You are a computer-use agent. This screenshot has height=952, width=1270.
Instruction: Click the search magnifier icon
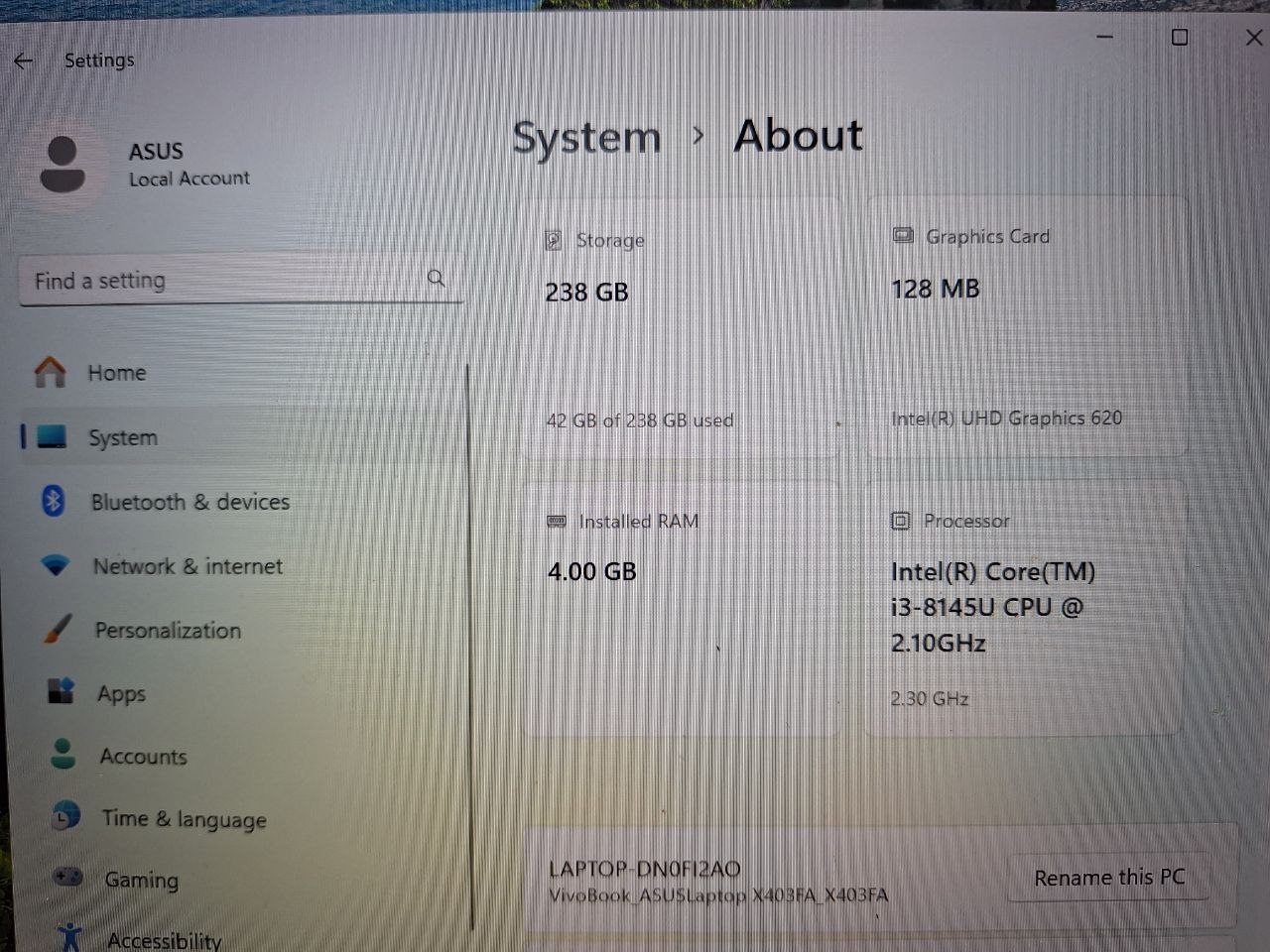437,279
